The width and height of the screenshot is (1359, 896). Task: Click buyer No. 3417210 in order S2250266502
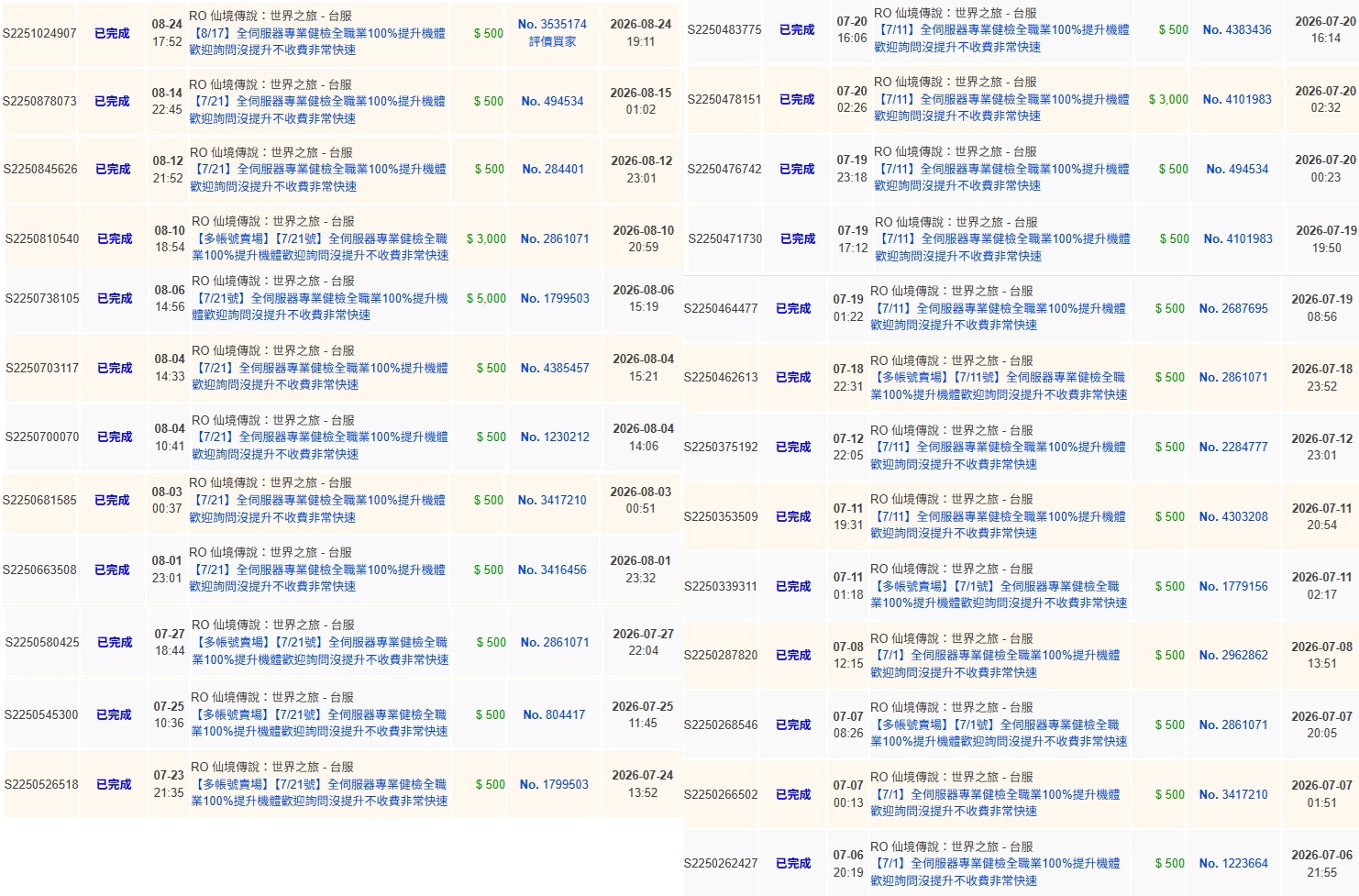[x=1233, y=795]
